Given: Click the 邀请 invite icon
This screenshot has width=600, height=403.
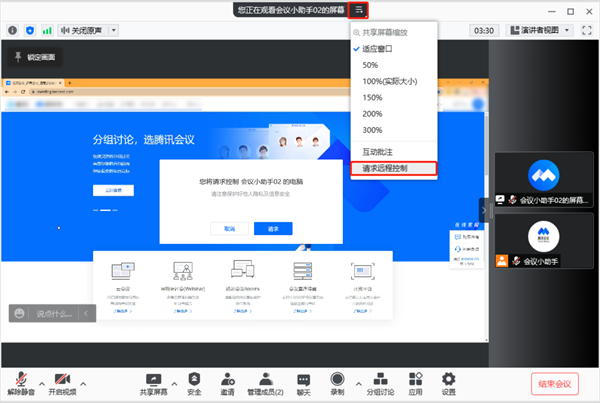Looking at the screenshot, I should pyautogui.click(x=228, y=381).
